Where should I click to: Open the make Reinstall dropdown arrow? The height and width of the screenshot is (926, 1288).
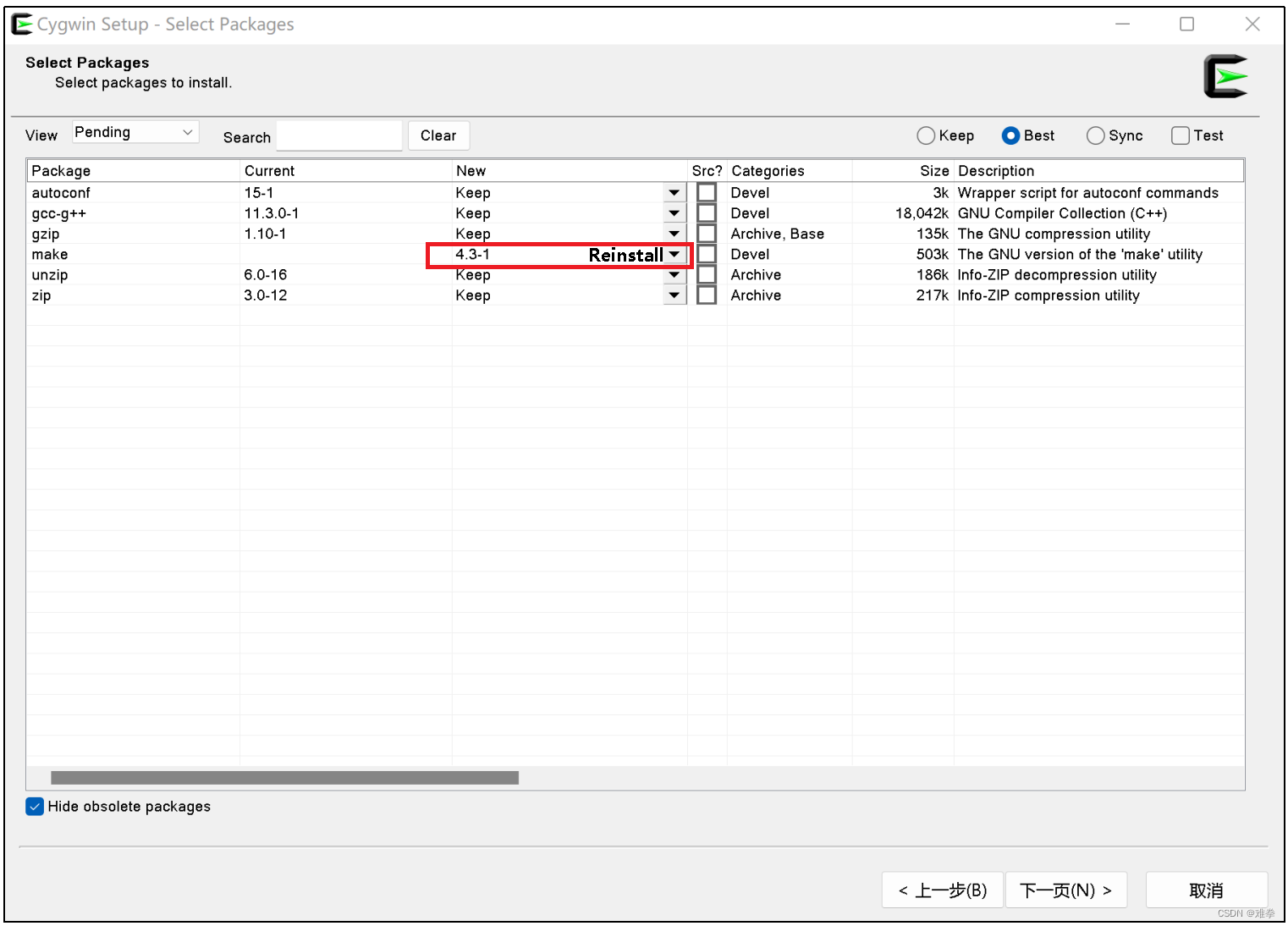click(674, 255)
